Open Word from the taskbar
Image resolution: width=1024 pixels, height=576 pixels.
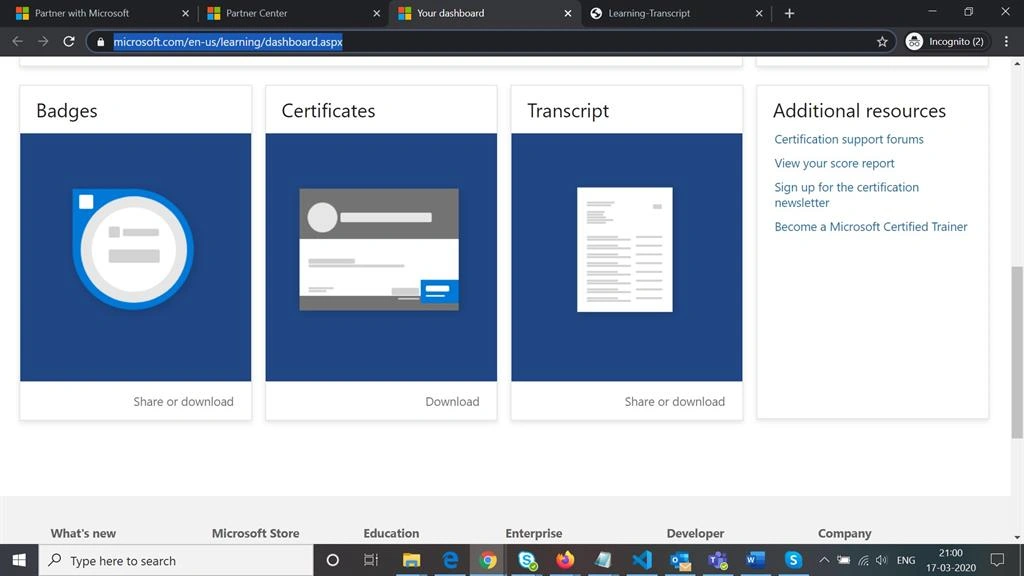coord(756,560)
